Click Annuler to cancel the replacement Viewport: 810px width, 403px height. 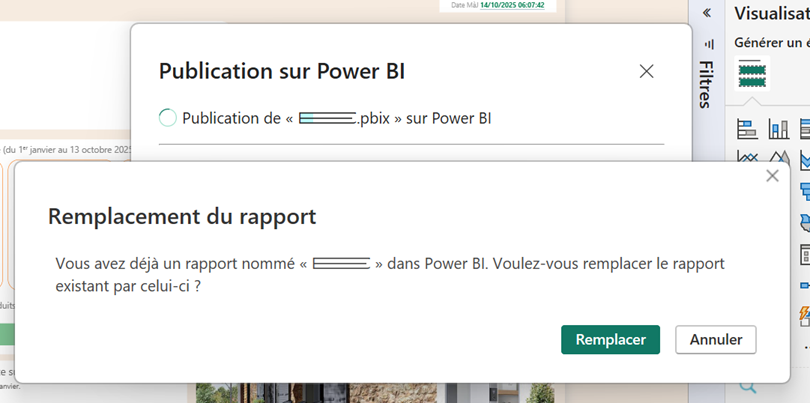[x=715, y=339]
